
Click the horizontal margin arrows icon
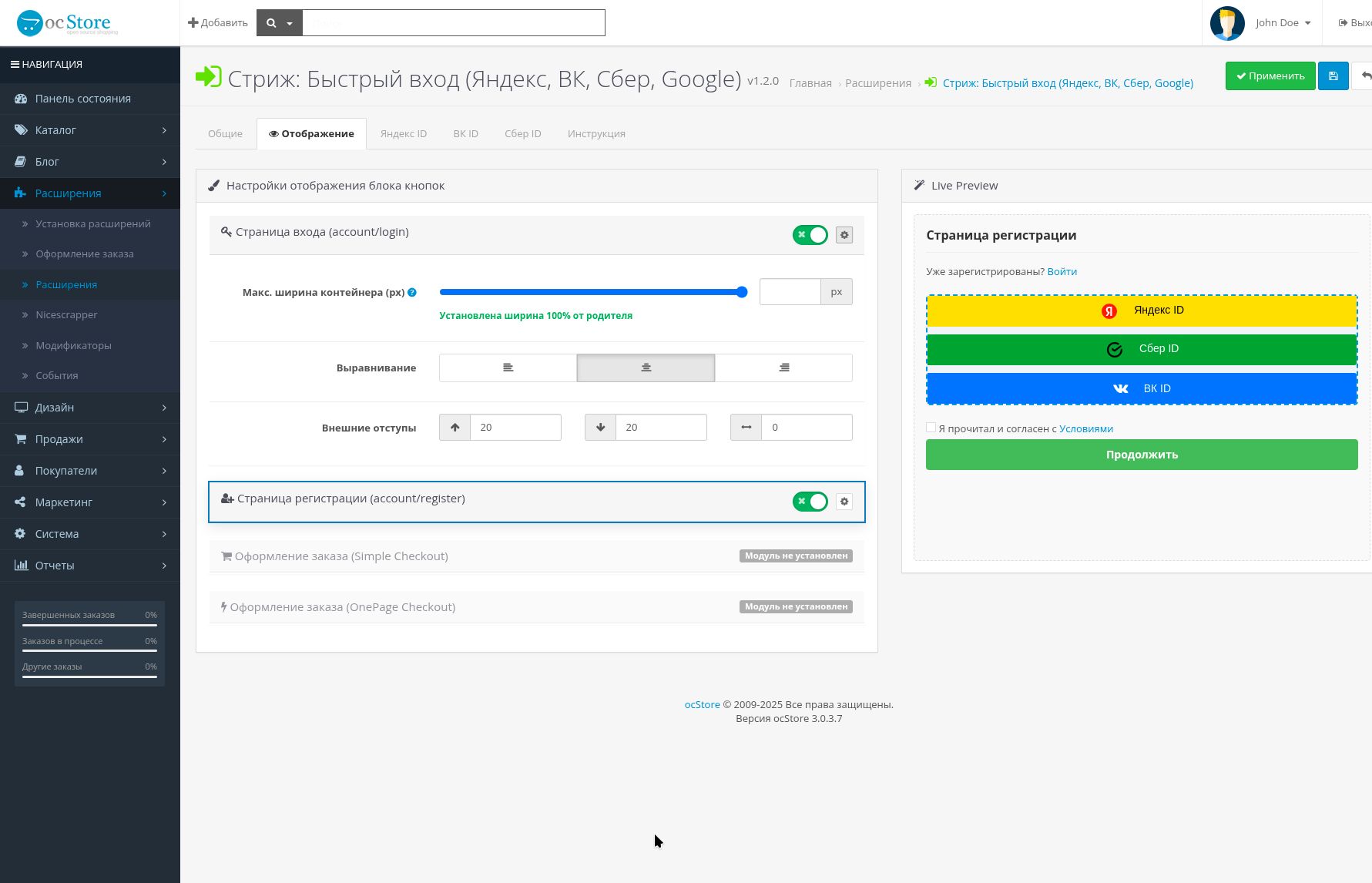pos(746,427)
